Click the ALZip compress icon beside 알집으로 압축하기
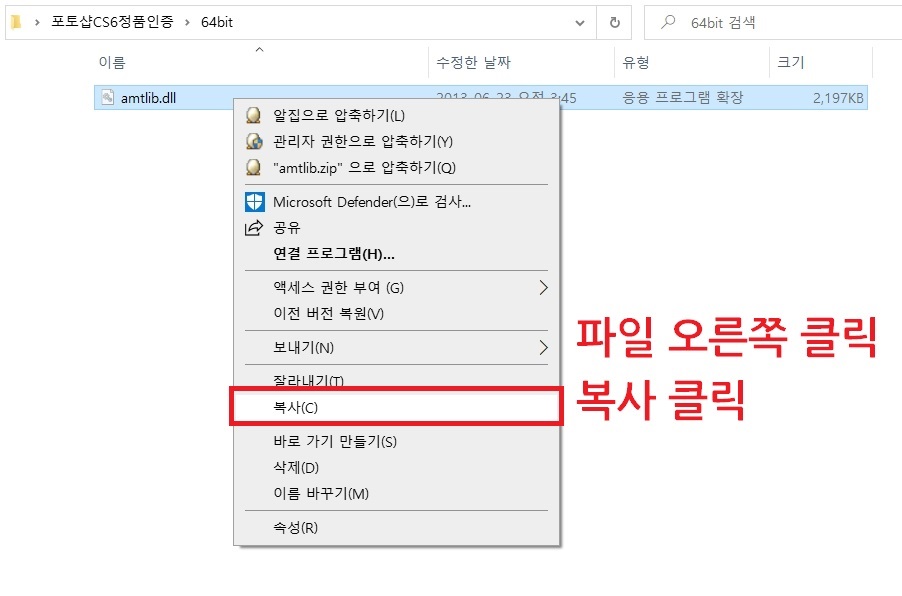The width and height of the screenshot is (902, 596). [253, 115]
